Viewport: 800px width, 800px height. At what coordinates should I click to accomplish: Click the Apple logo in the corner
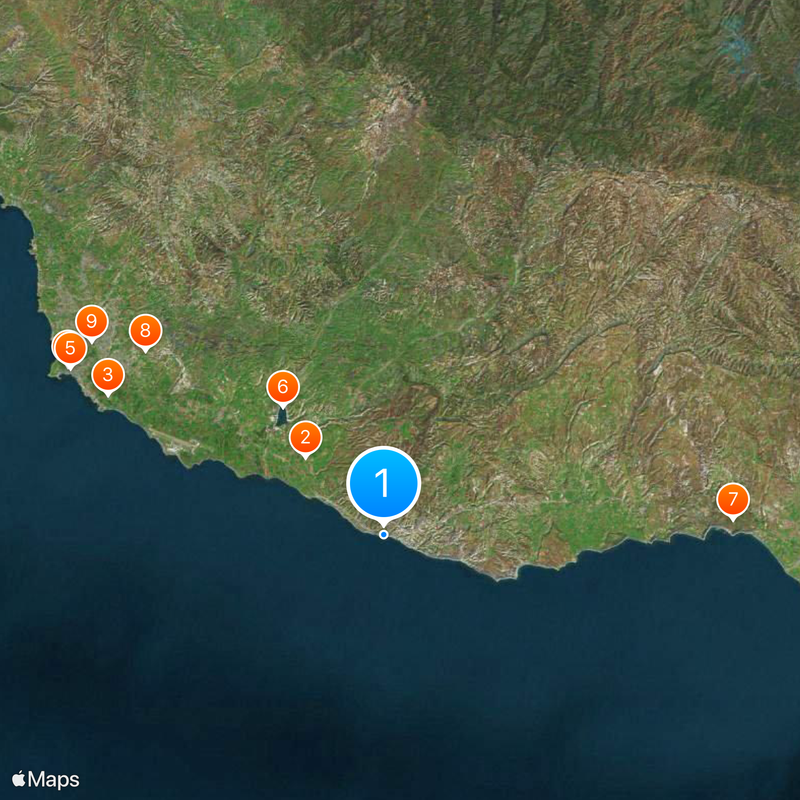pyautogui.click(x=18, y=779)
